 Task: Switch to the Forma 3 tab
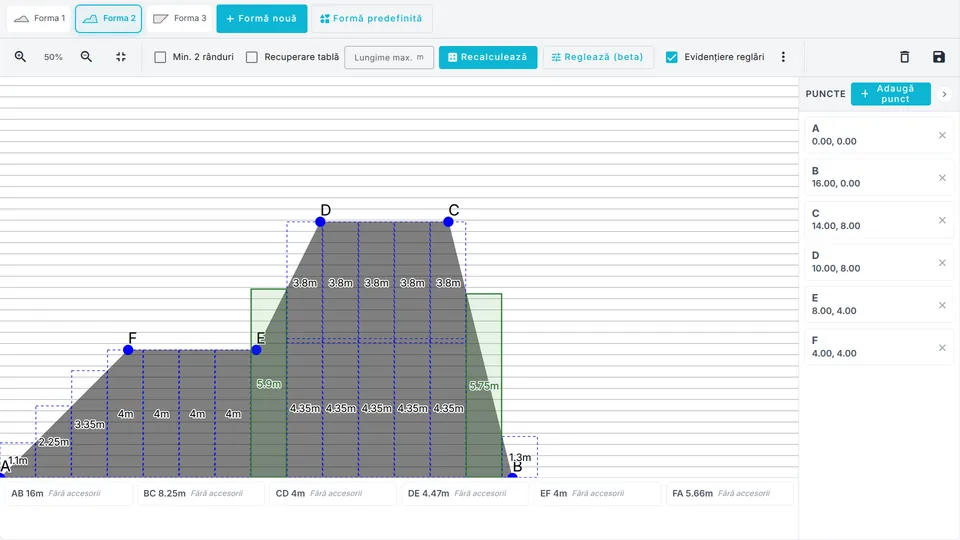pos(179,18)
